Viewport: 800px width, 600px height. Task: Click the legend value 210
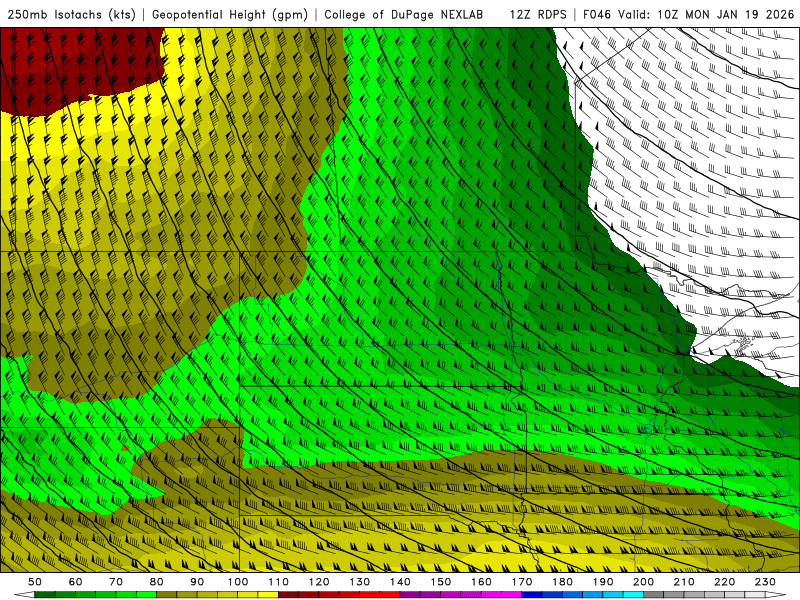(x=684, y=582)
